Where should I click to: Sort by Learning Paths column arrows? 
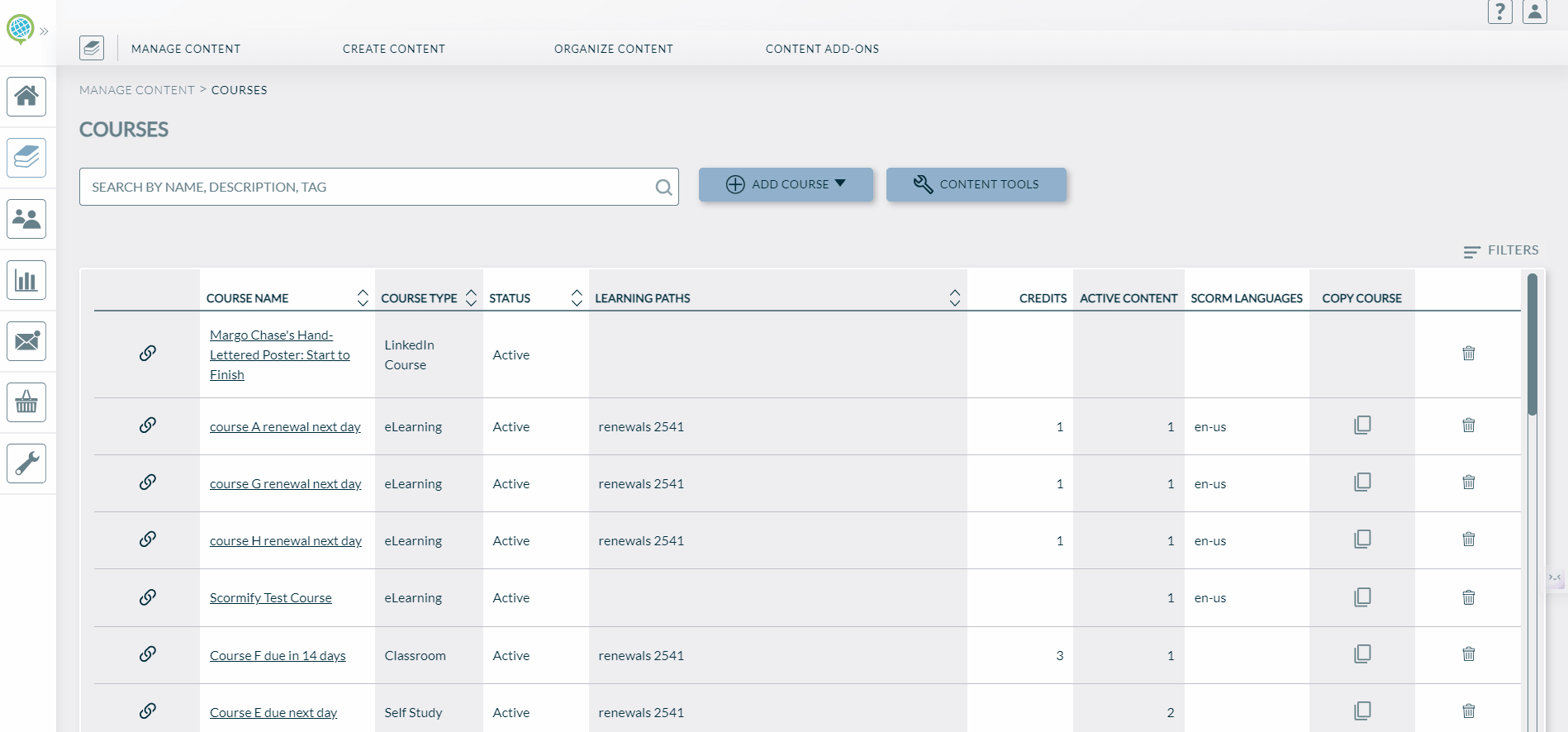(x=955, y=298)
